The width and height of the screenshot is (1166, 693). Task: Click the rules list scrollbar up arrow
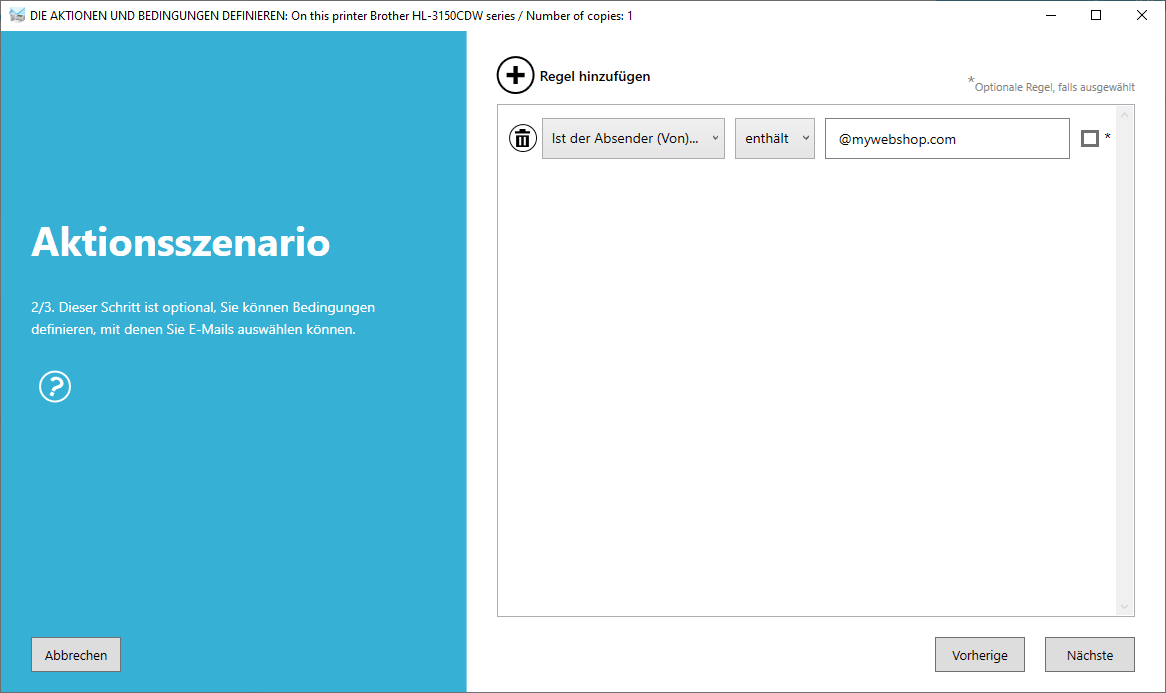coord(1124,115)
